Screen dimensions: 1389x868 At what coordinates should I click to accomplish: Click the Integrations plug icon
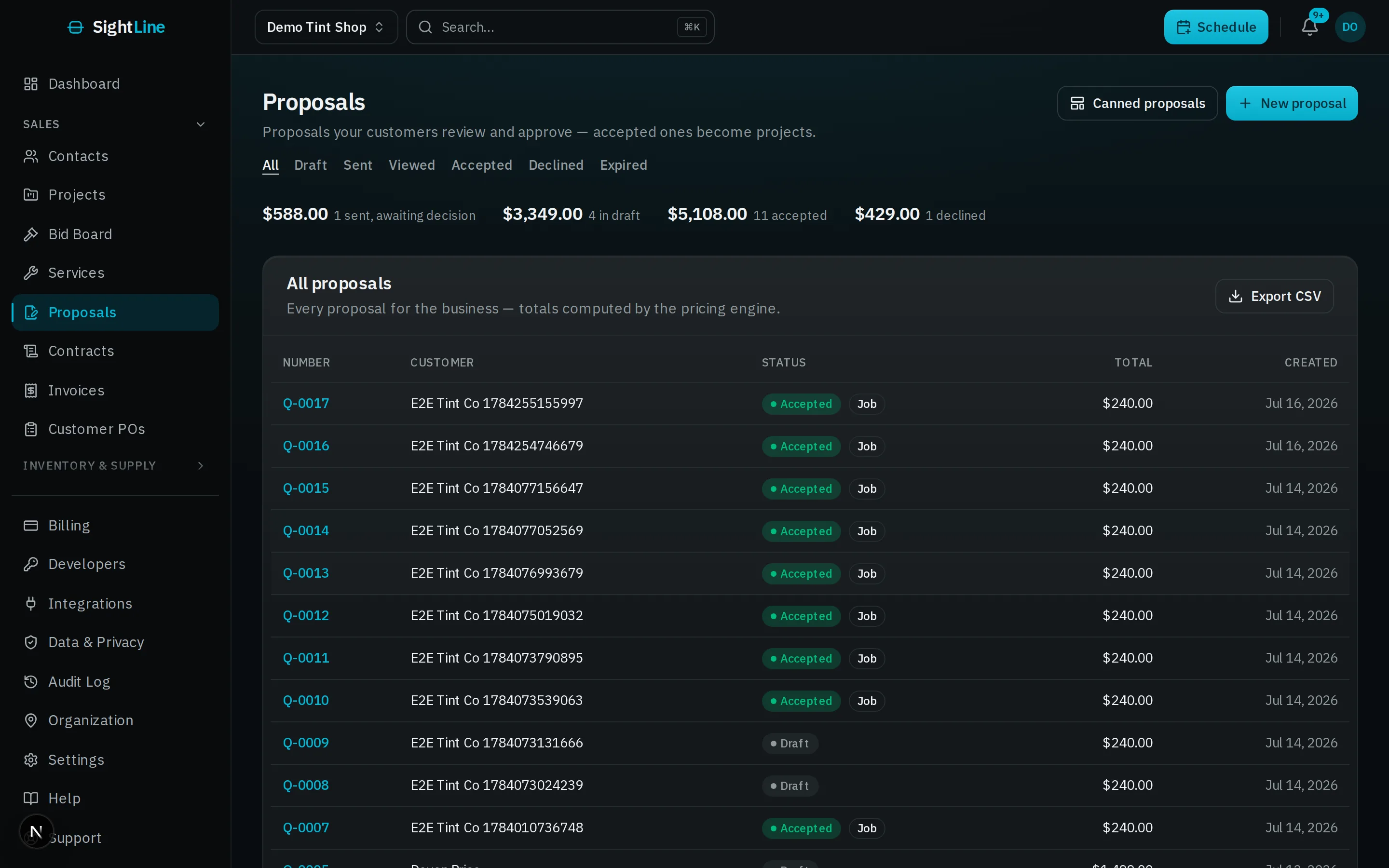tap(31, 603)
